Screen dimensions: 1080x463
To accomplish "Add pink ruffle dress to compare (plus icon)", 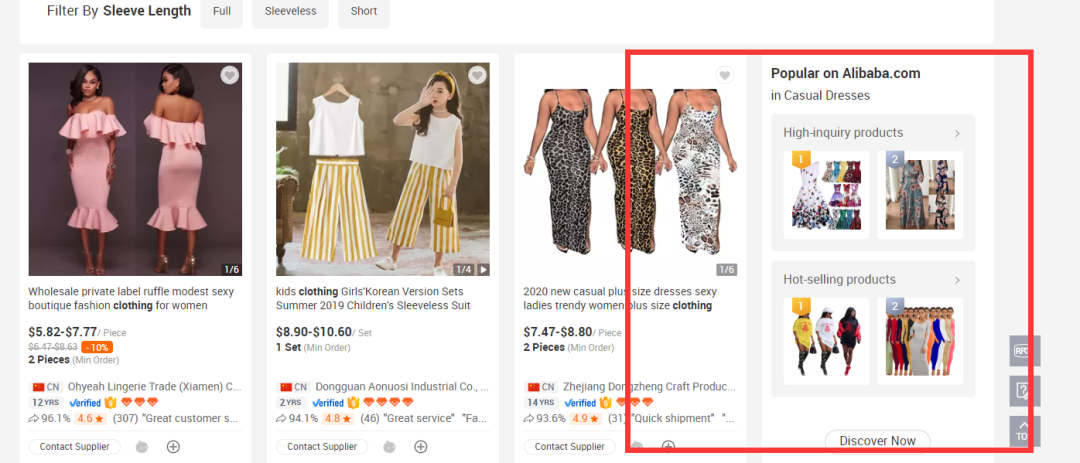I will [173, 447].
